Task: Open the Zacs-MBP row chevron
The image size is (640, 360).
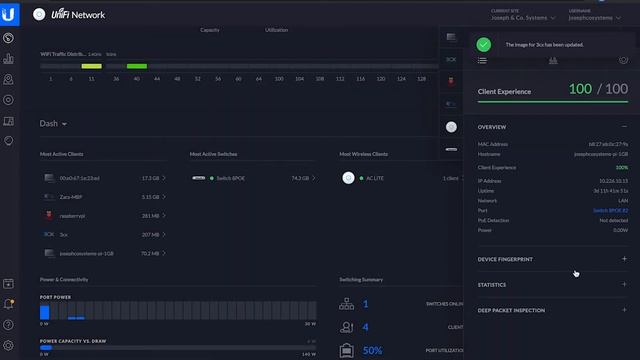Action: click(x=164, y=197)
